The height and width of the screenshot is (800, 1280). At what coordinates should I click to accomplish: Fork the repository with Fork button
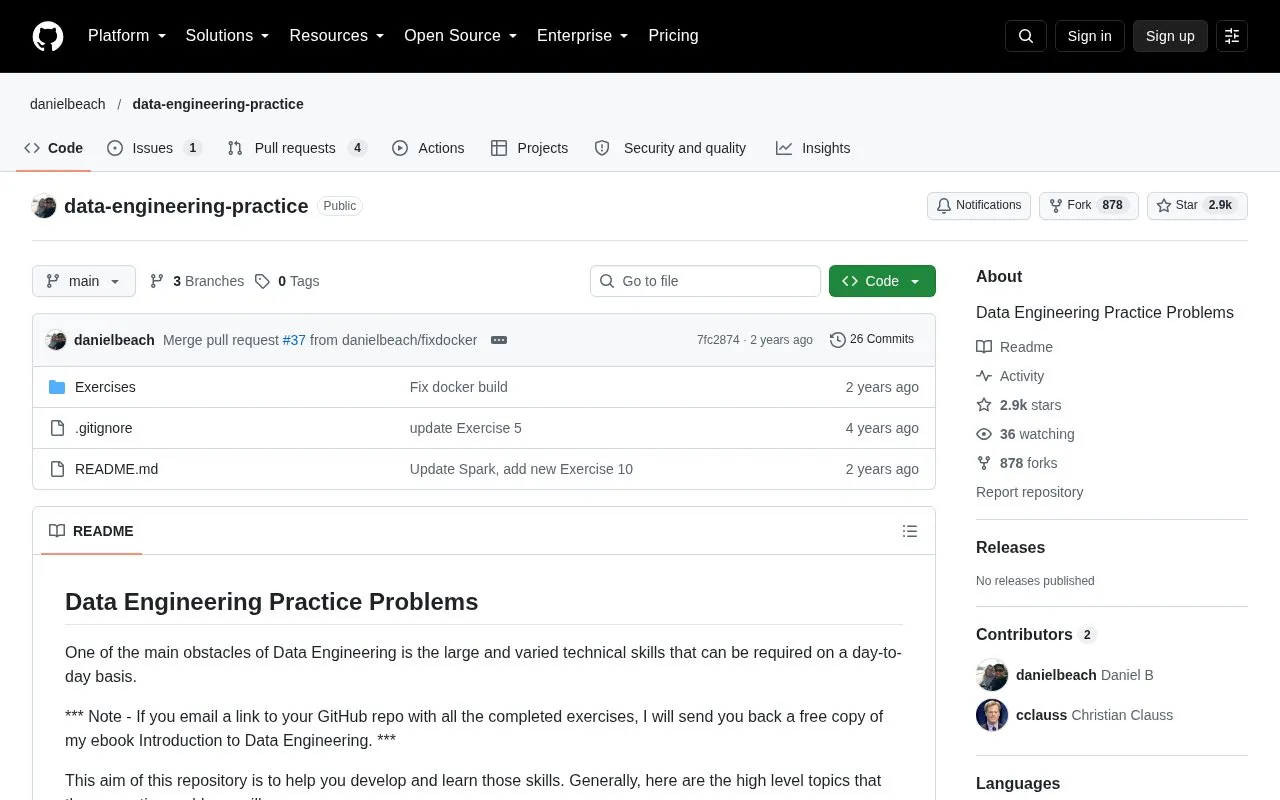pos(1089,206)
